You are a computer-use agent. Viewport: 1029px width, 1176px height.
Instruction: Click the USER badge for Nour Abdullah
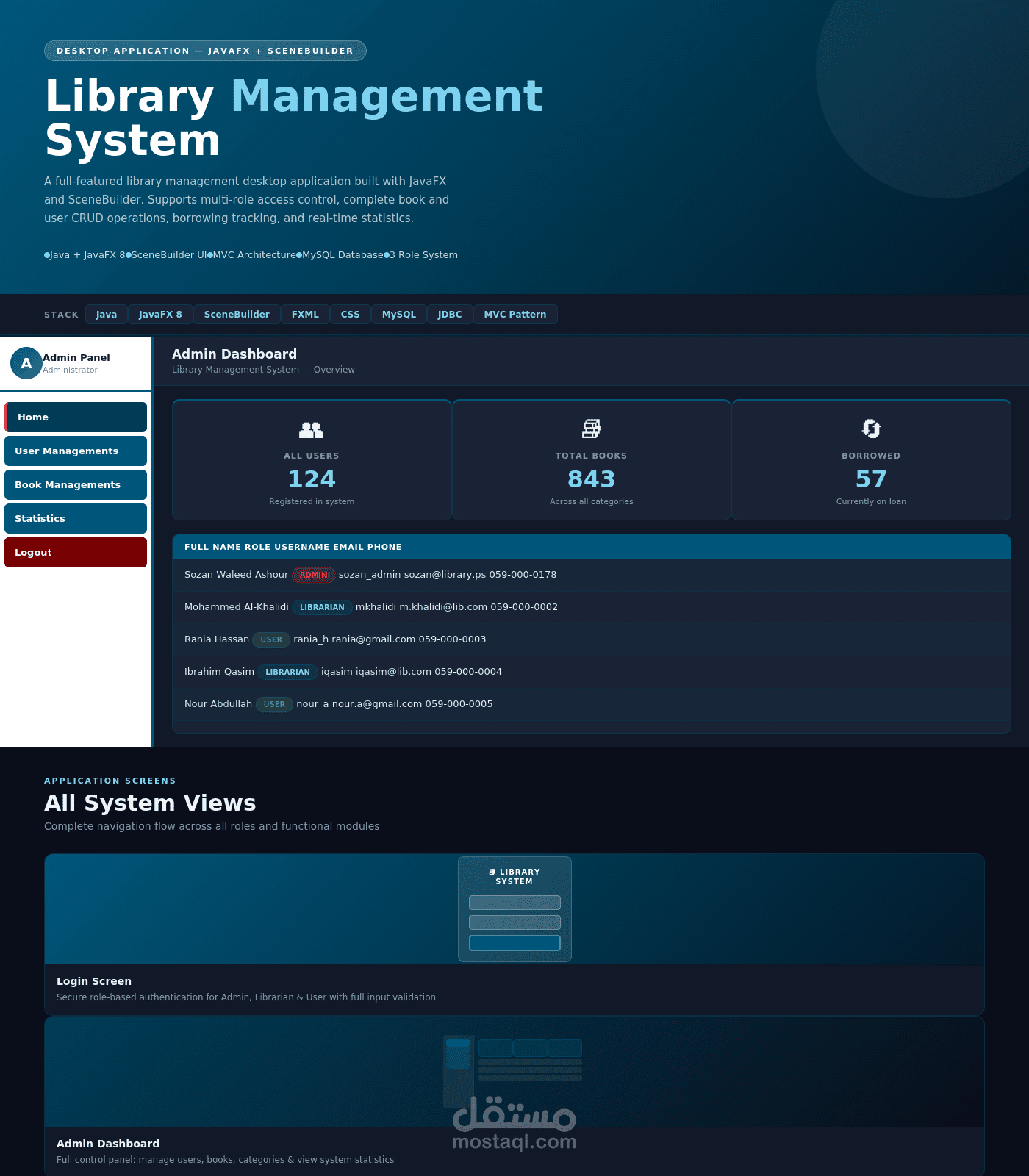pyautogui.click(x=274, y=704)
